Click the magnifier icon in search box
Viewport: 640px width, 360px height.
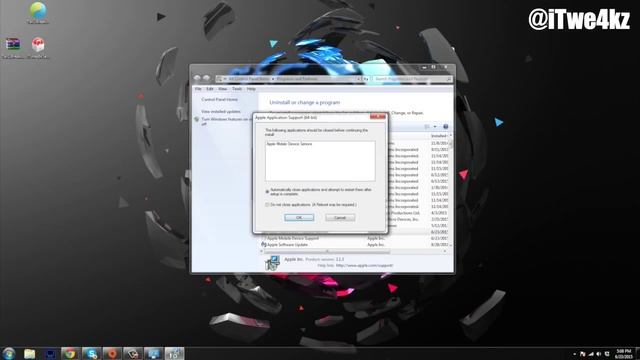click(x=448, y=79)
